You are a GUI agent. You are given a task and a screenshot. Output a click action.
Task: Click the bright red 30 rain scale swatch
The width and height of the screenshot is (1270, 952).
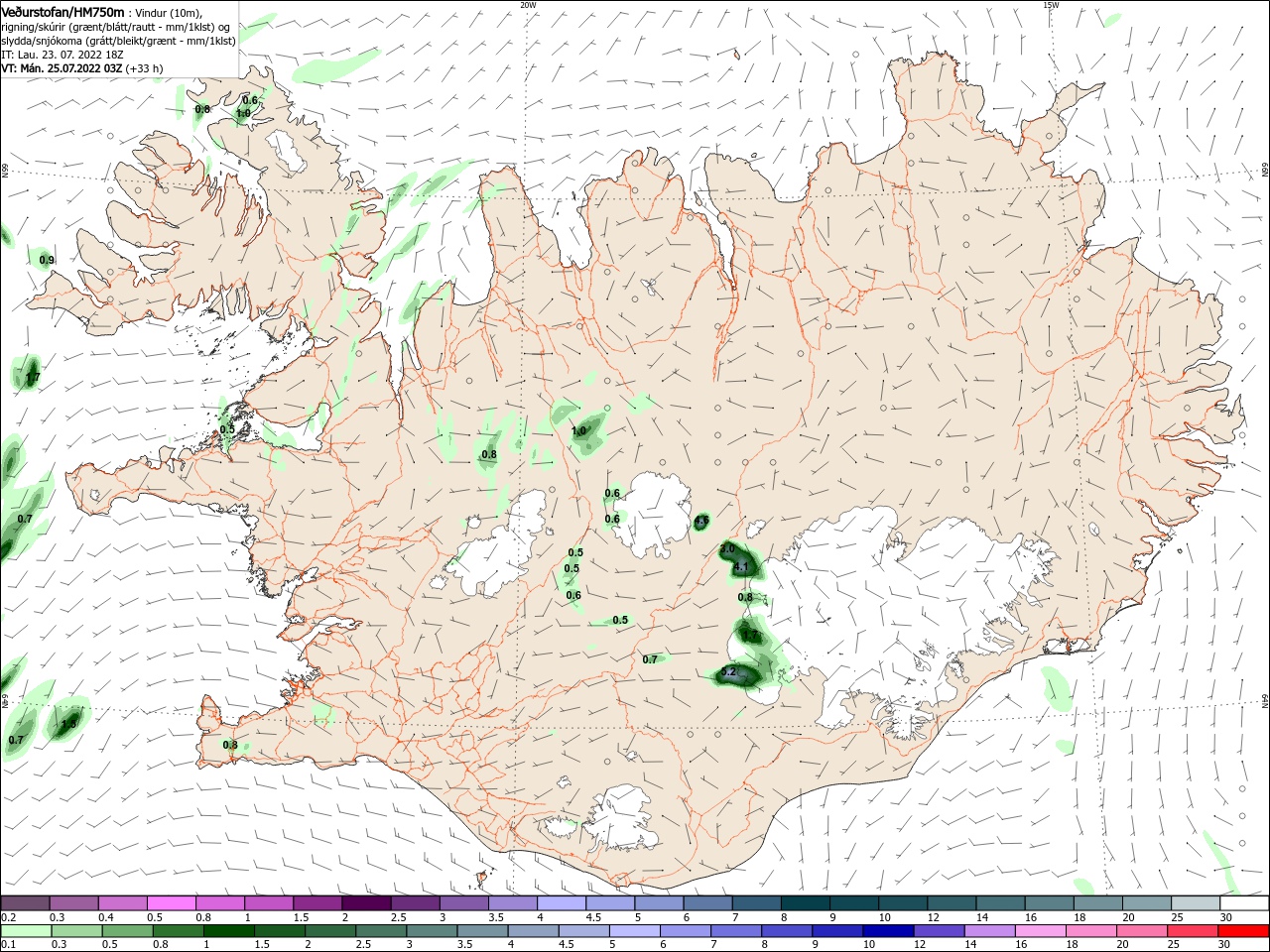coord(1243,931)
